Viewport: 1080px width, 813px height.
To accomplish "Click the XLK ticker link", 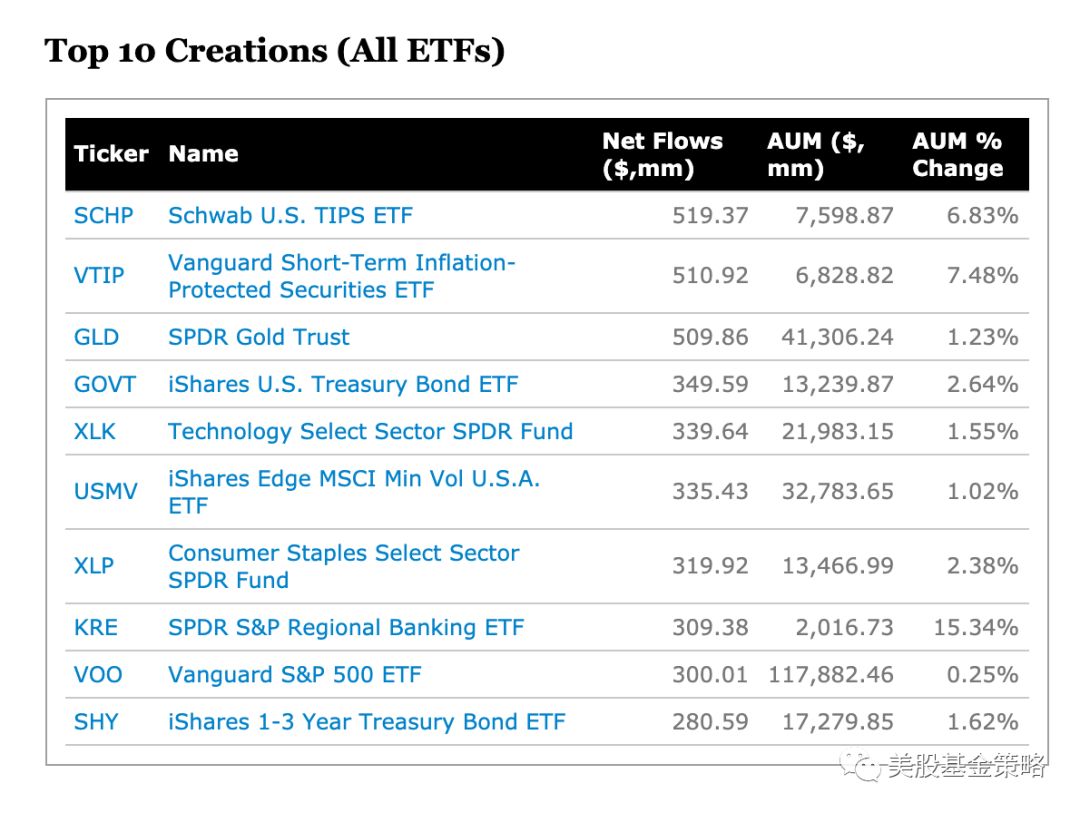I will tap(94, 431).
